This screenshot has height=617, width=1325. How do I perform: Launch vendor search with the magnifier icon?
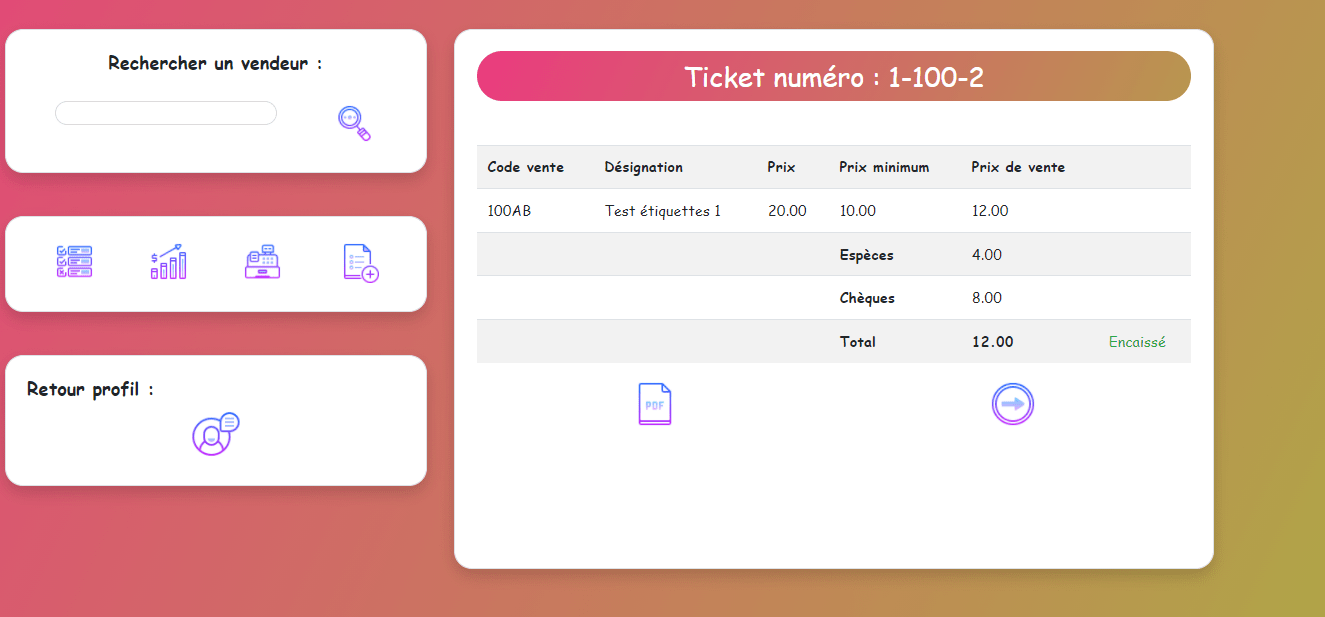(352, 122)
